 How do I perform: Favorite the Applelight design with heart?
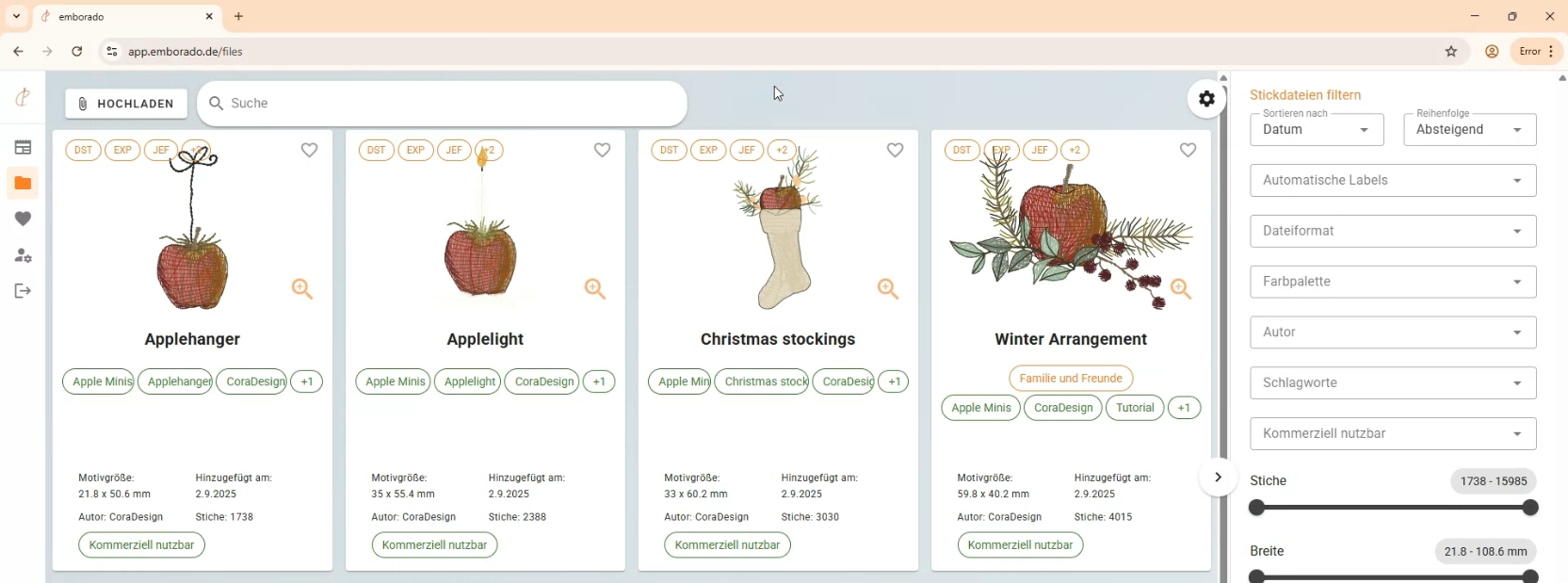pyautogui.click(x=602, y=150)
